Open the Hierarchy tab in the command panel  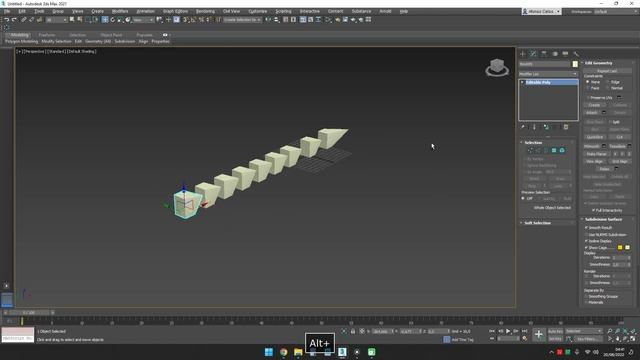coord(544,54)
